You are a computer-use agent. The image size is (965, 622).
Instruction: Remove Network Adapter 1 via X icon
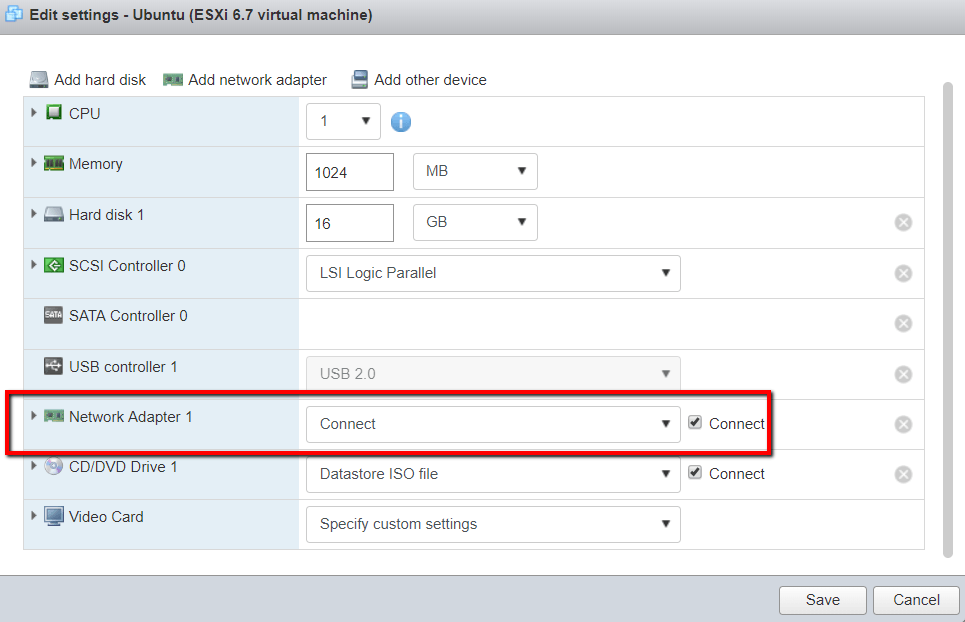click(903, 424)
